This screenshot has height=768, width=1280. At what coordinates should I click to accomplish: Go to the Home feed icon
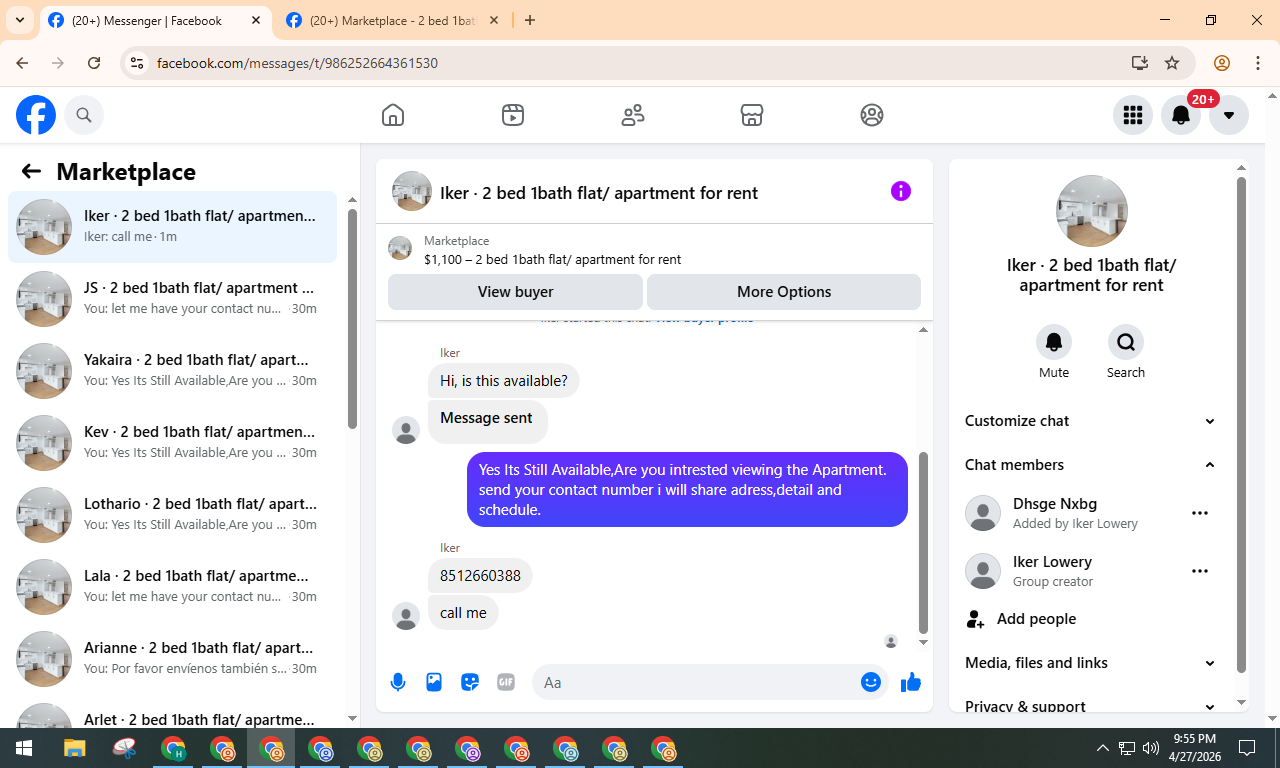coord(393,115)
